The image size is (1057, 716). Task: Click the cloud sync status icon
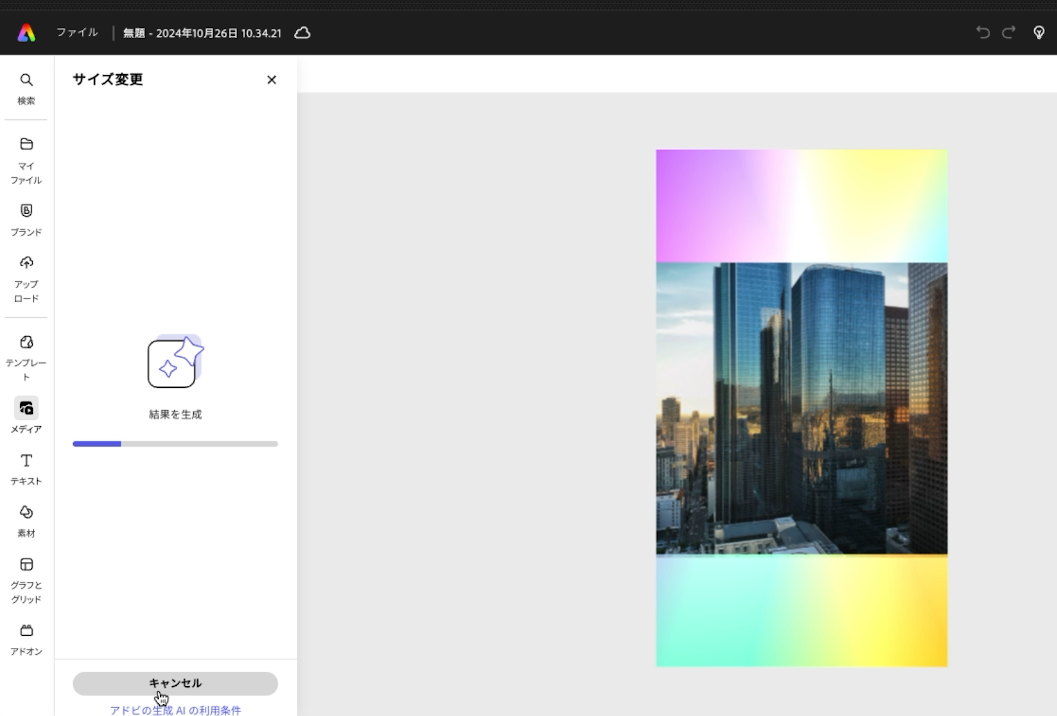tap(302, 33)
